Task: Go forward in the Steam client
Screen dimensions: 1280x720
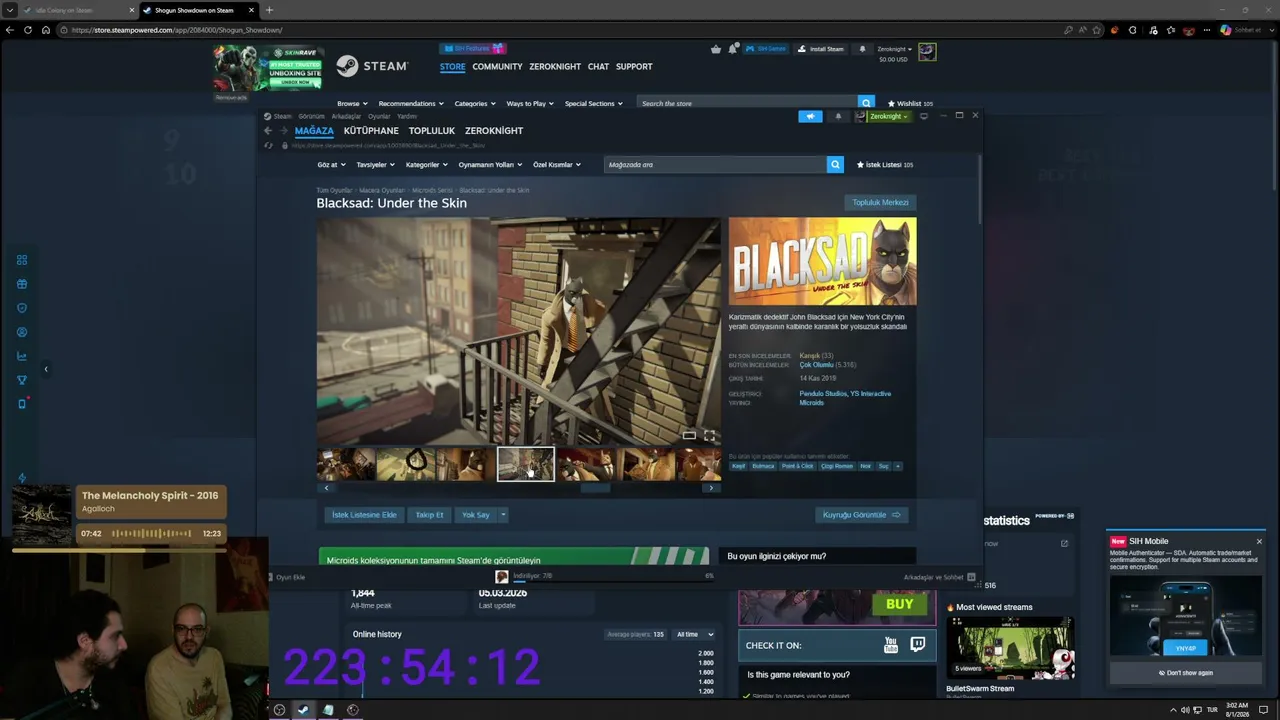Action: coord(284,130)
